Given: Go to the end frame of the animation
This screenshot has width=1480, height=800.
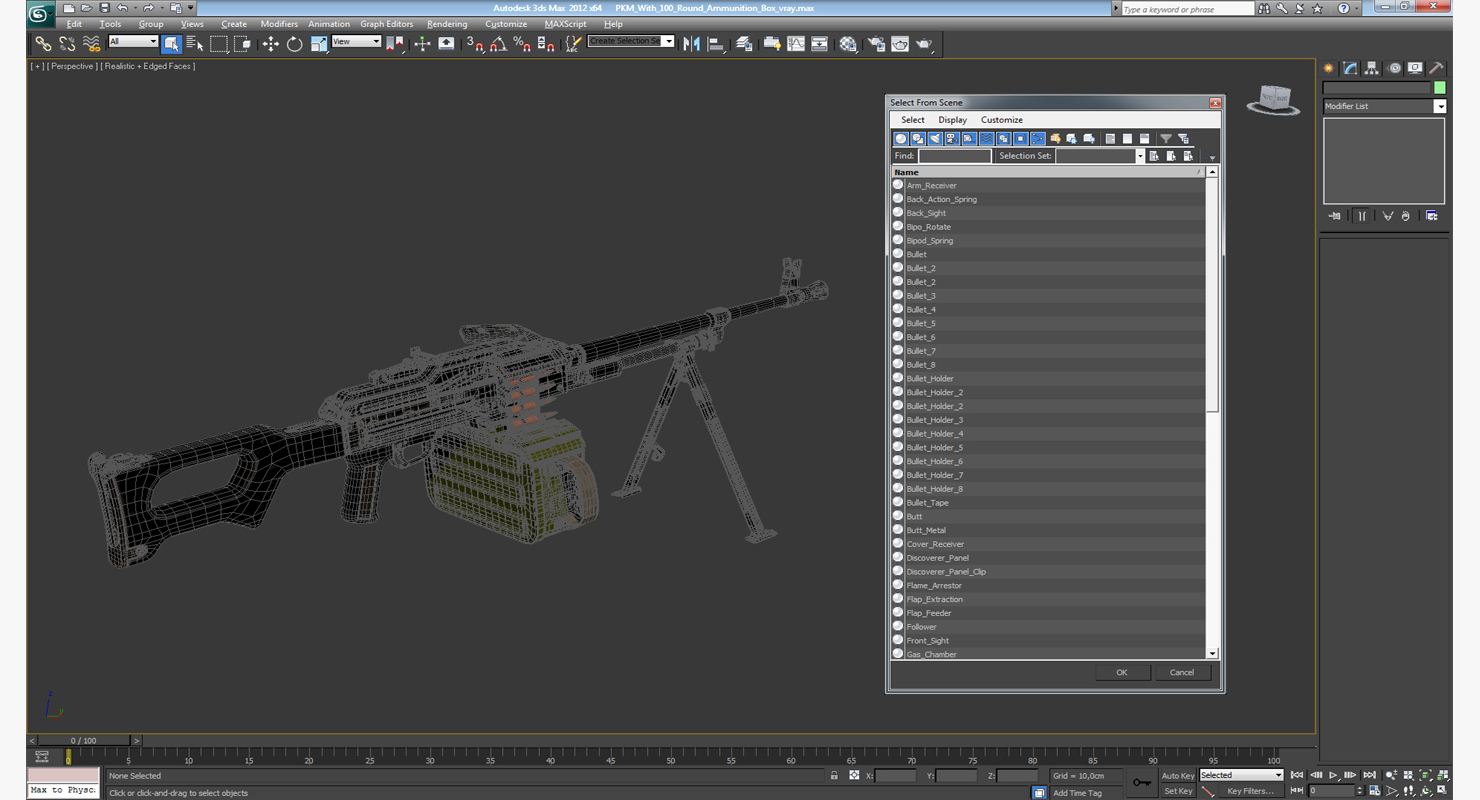Looking at the screenshot, I should 1369,775.
